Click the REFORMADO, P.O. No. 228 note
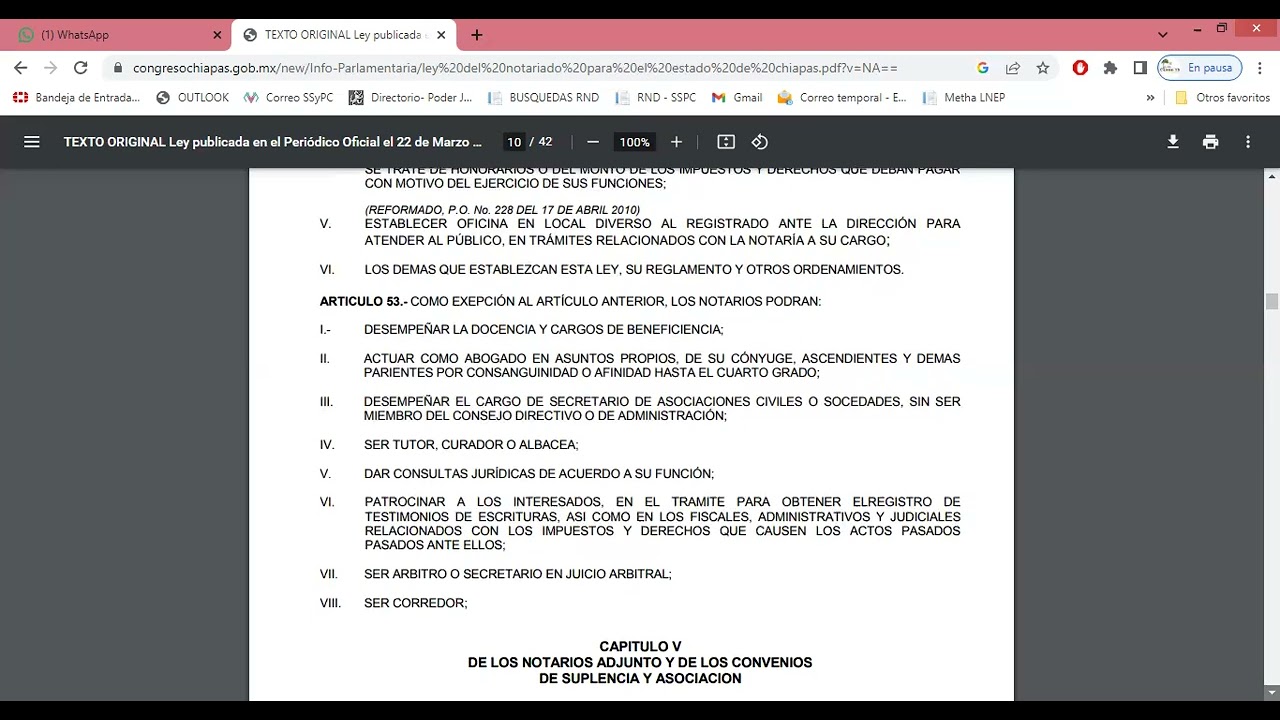The width and height of the screenshot is (1280, 720). tap(502, 210)
